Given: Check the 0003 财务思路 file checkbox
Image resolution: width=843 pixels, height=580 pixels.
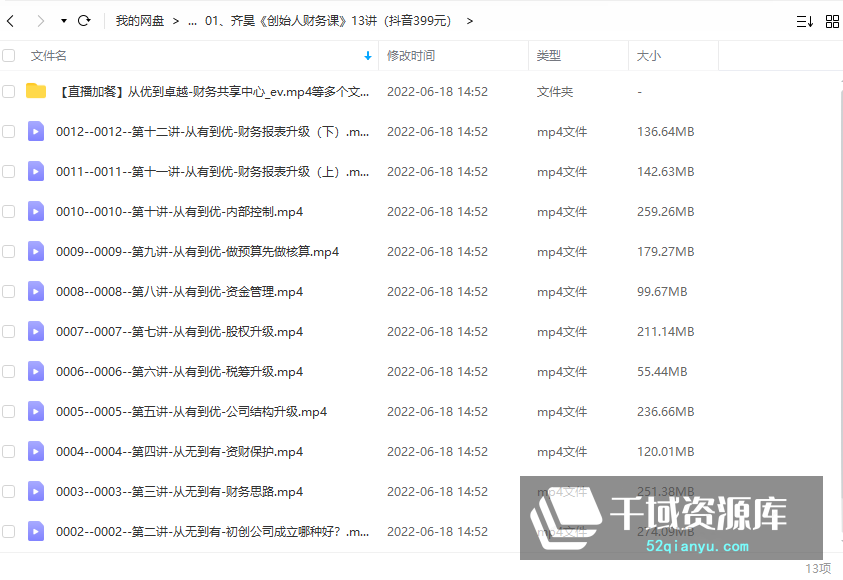Looking at the screenshot, I should coord(9,491).
